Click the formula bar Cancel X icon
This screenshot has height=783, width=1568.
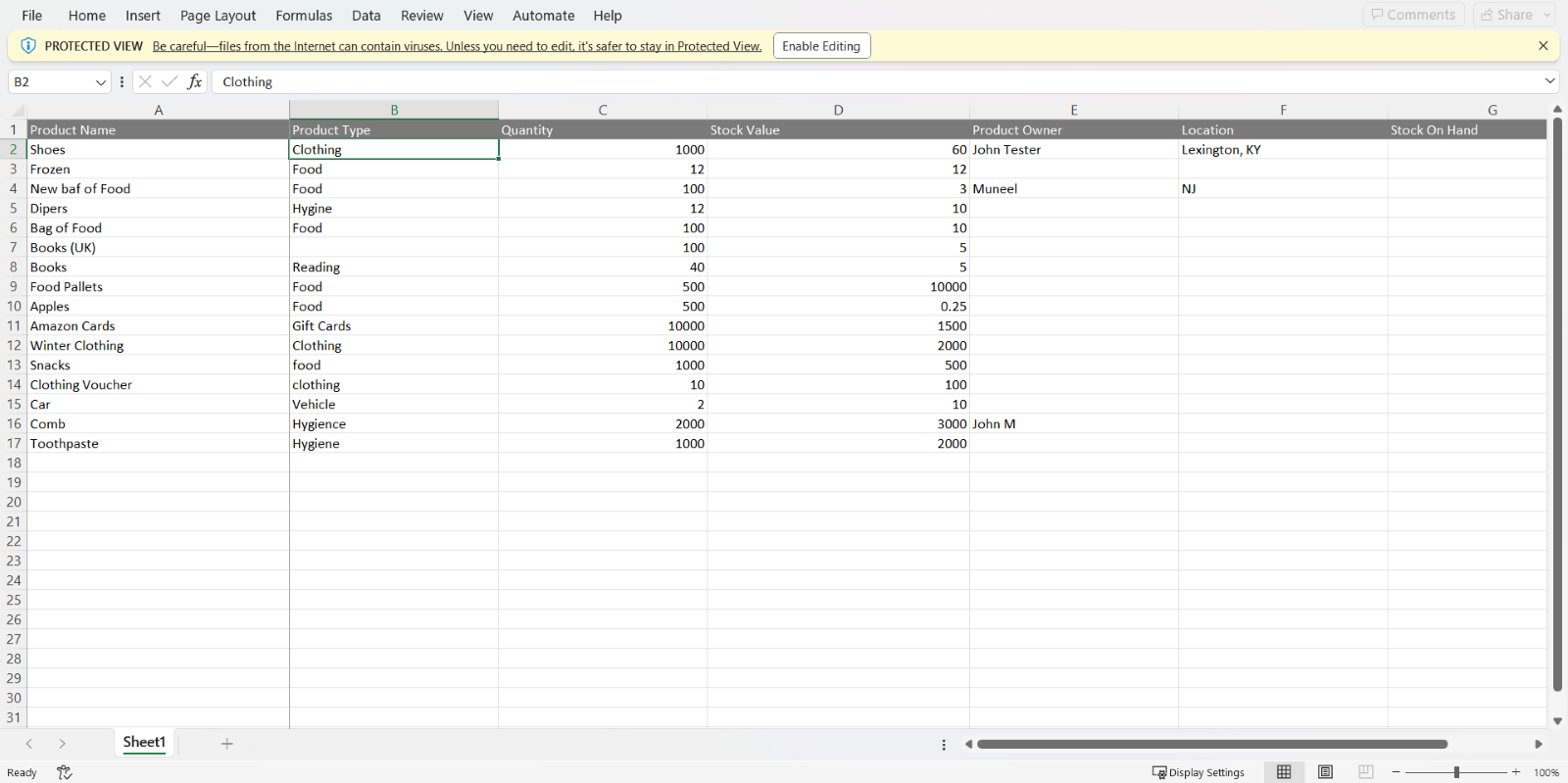(x=145, y=82)
